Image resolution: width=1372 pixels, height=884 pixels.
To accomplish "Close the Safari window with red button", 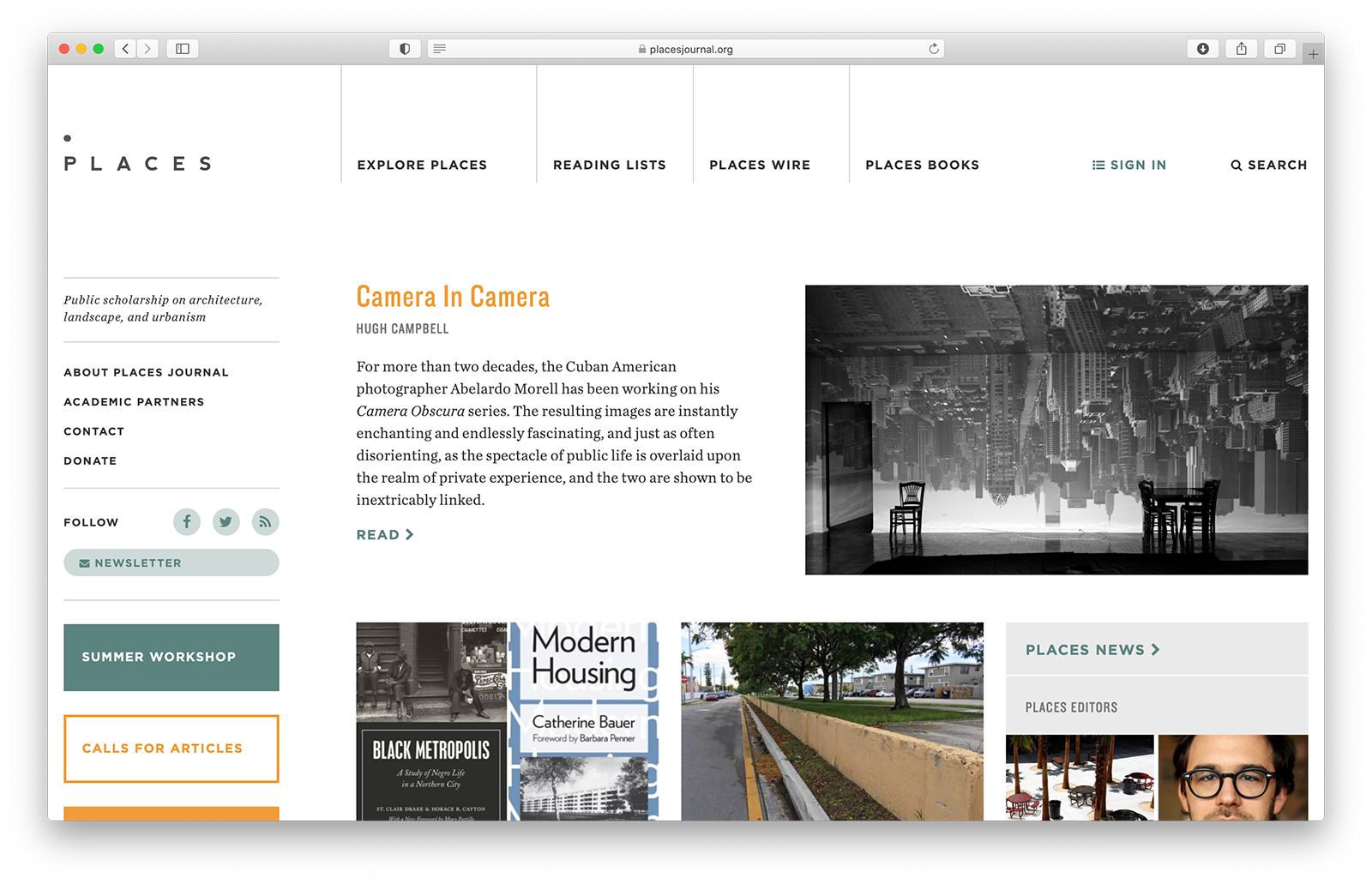I will pyautogui.click(x=64, y=49).
